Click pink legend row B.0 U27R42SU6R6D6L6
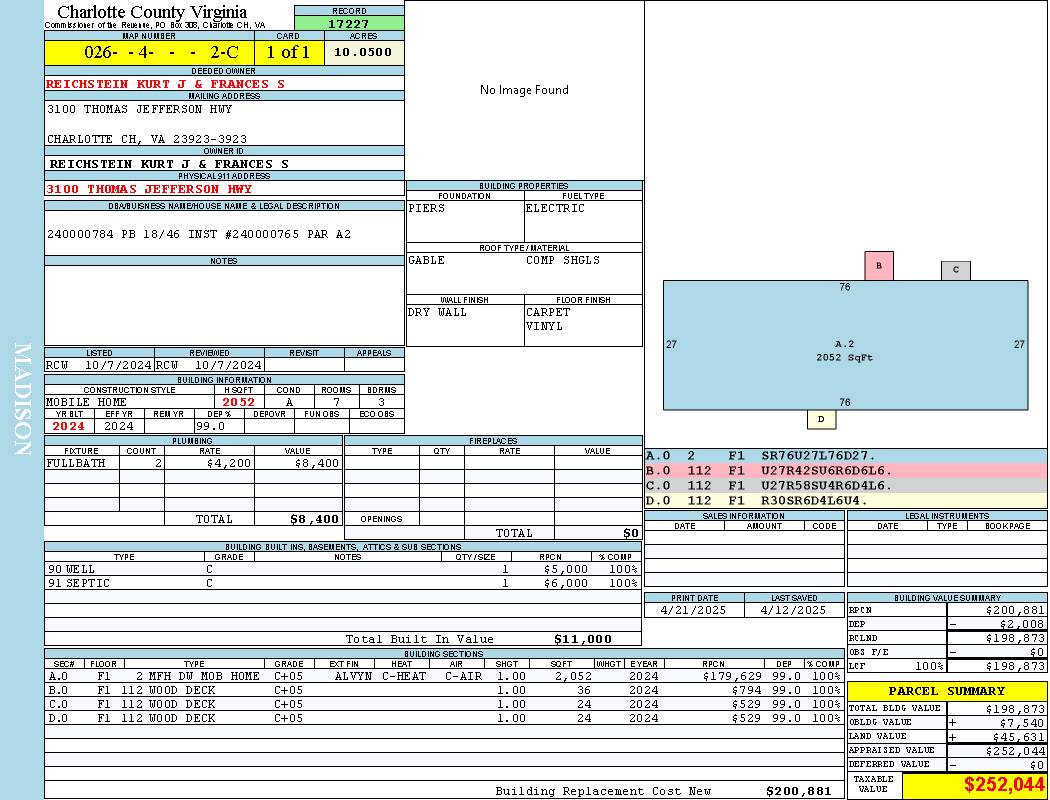 click(846, 471)
